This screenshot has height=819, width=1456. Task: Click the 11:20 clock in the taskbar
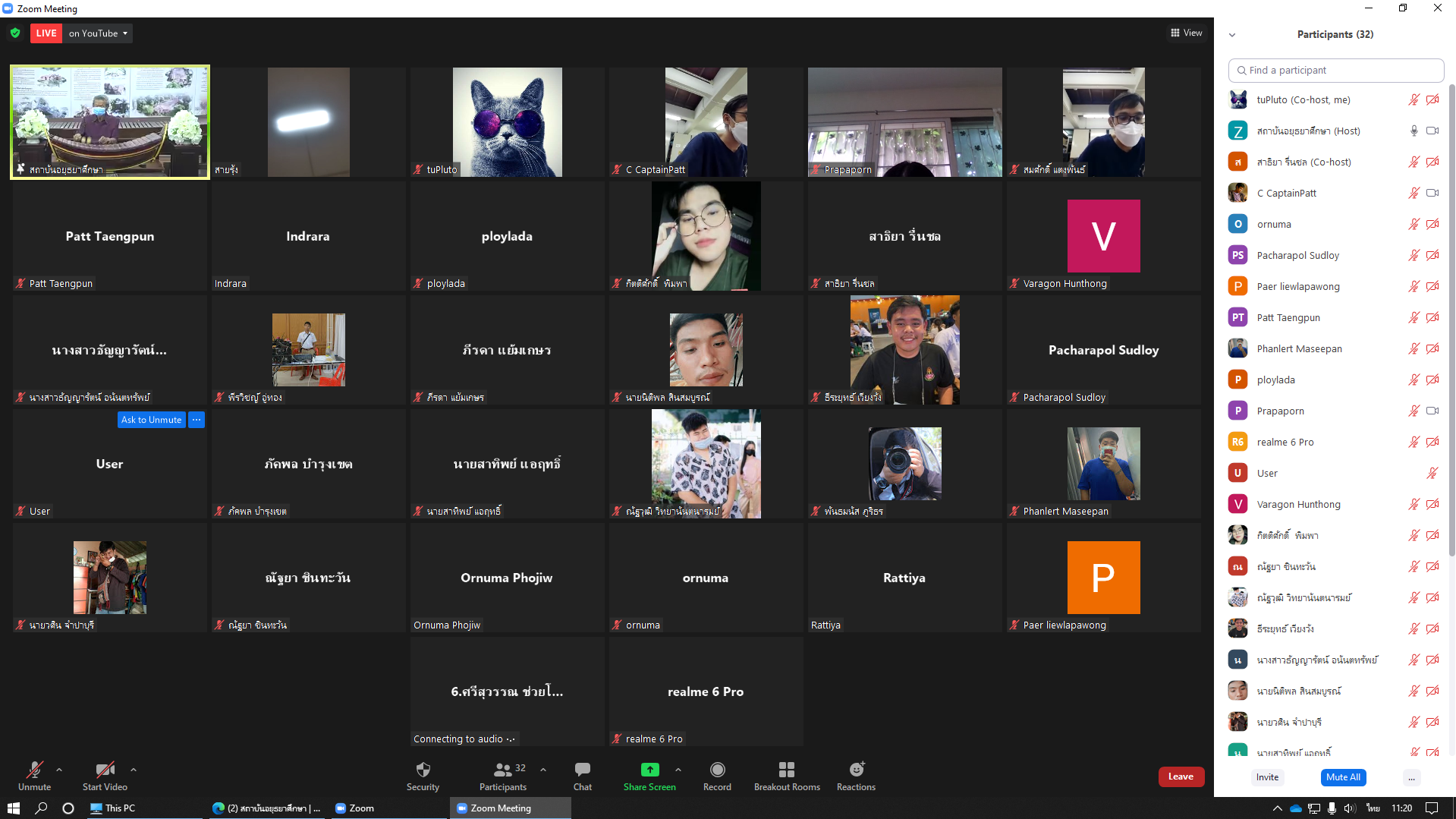(x=1401, y=808)
